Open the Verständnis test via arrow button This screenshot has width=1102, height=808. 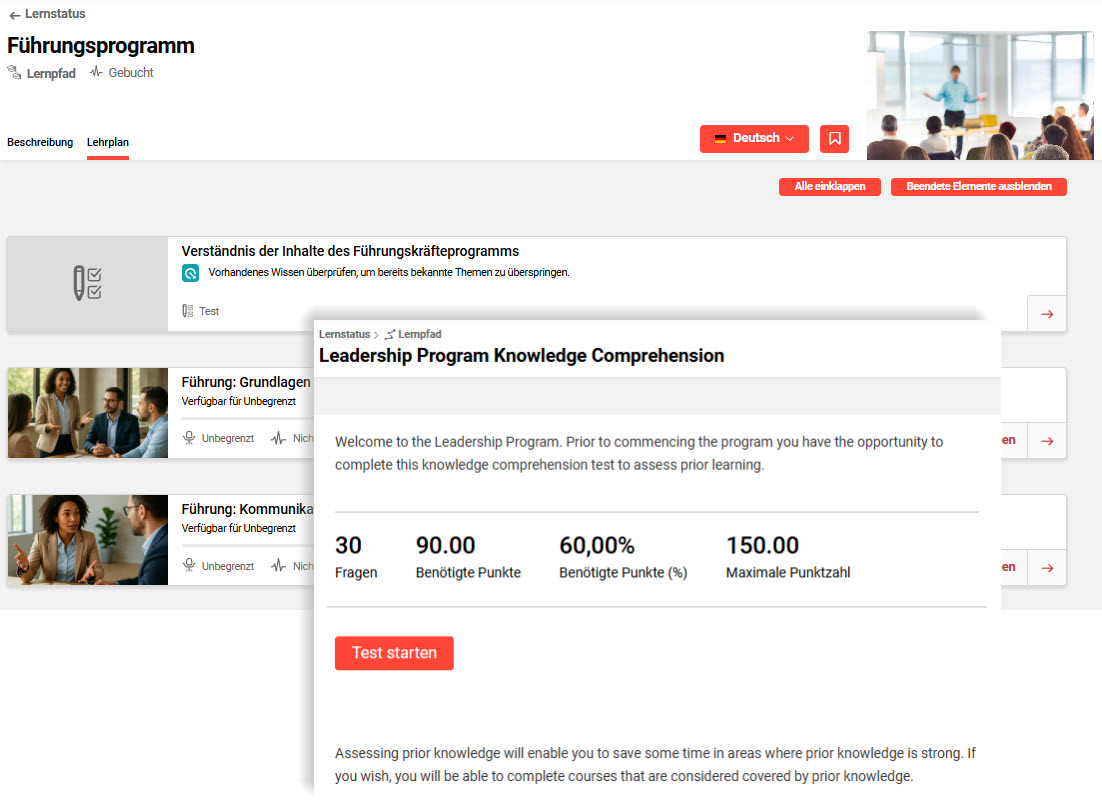click(1046, 314)
